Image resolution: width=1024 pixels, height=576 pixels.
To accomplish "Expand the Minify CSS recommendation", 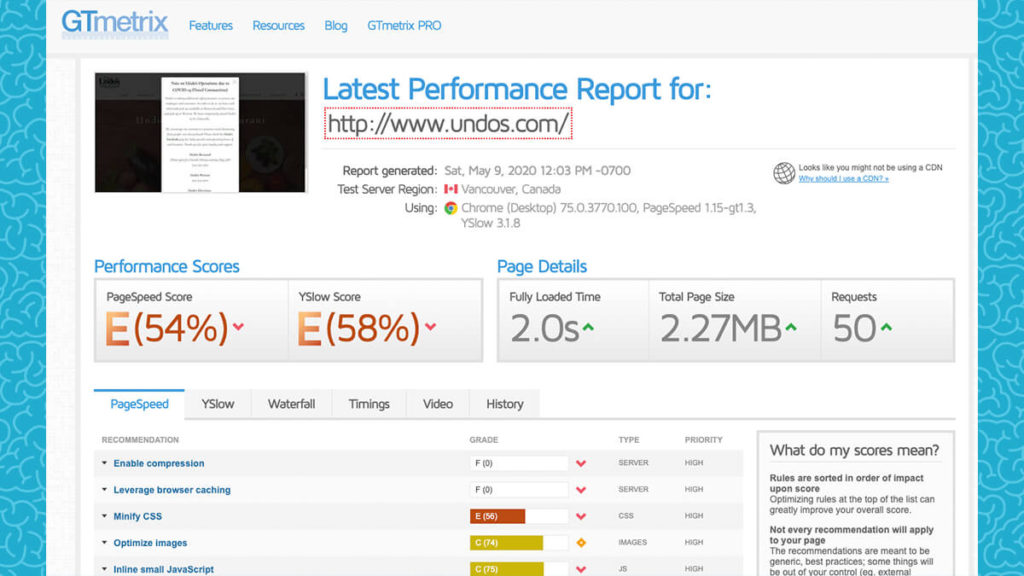I will tap(137, 516).
